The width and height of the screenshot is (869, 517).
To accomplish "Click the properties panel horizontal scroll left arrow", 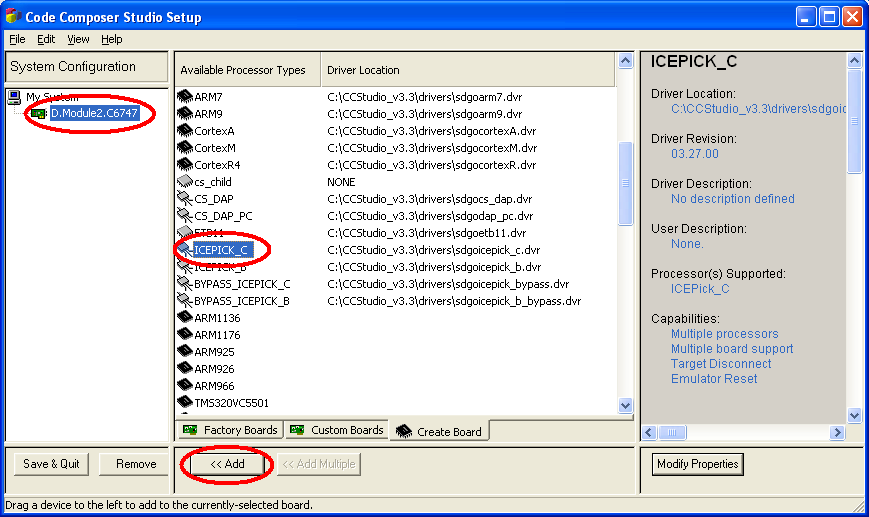I will tap(650, 432).
